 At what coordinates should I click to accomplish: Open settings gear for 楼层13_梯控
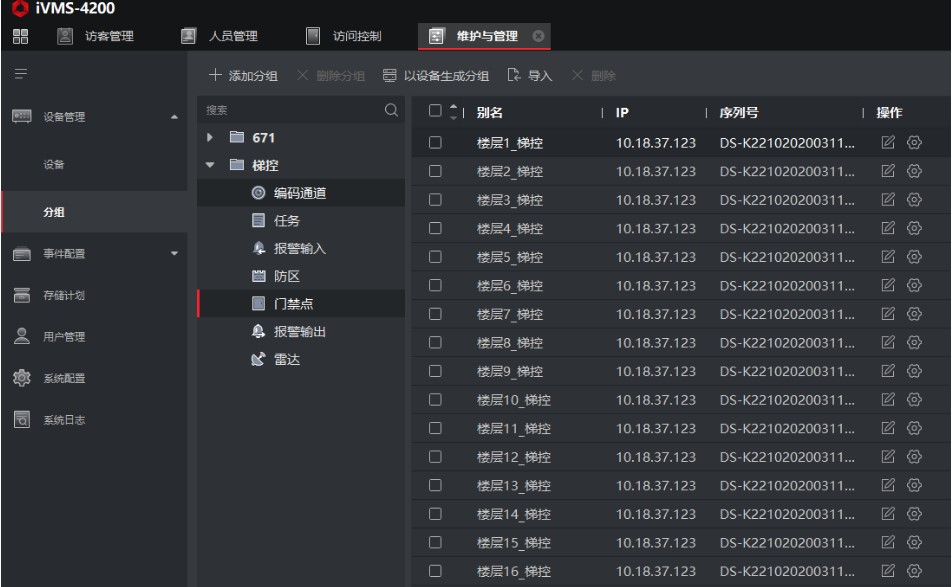click(914, 485)
